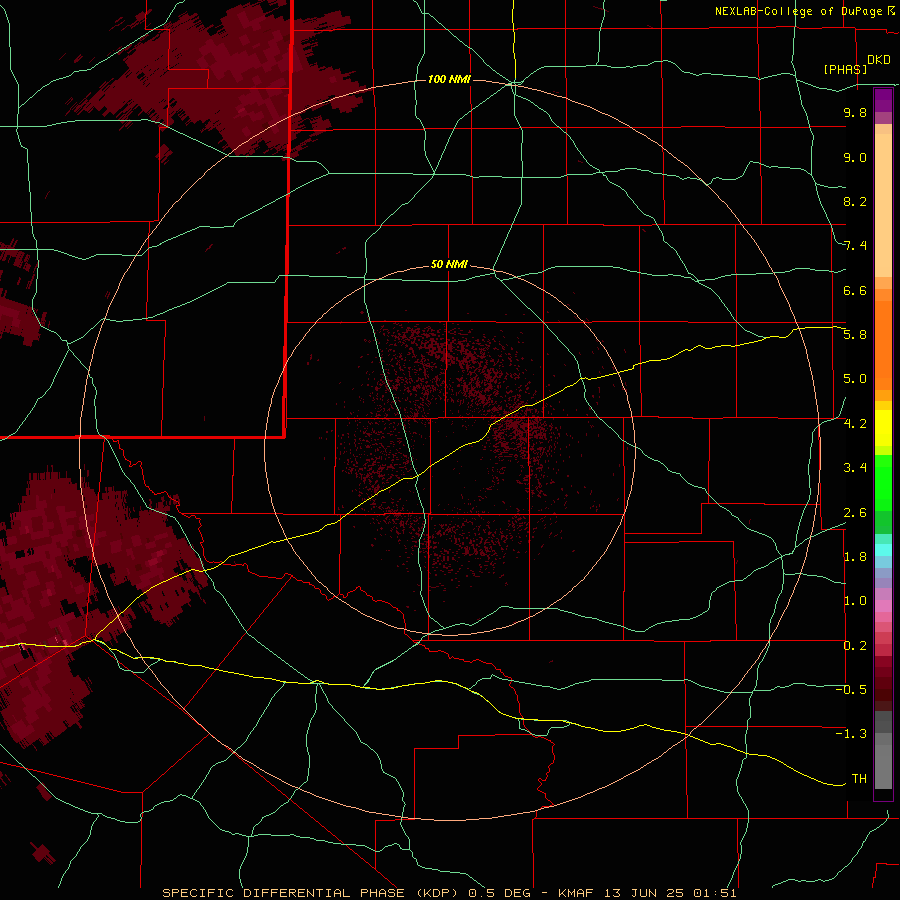Select the TH threshold label on scale
900x900 pixels.
coord(859,779)
